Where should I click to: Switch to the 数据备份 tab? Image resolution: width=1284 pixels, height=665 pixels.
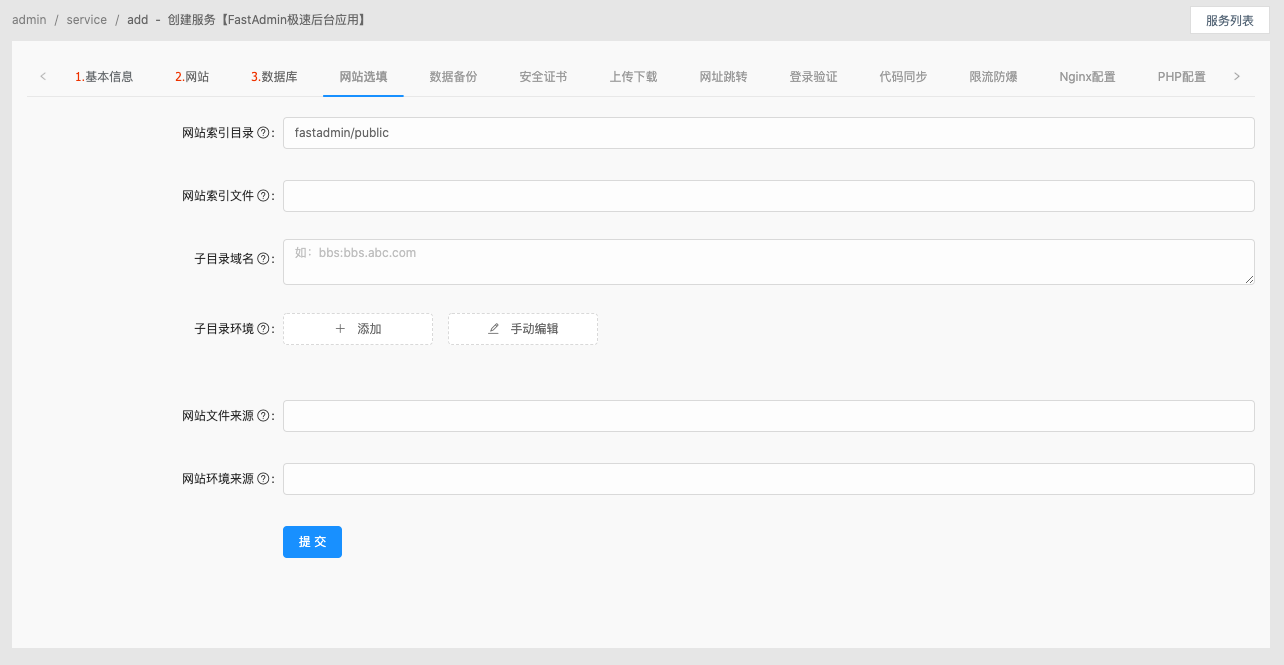point(453,75)
